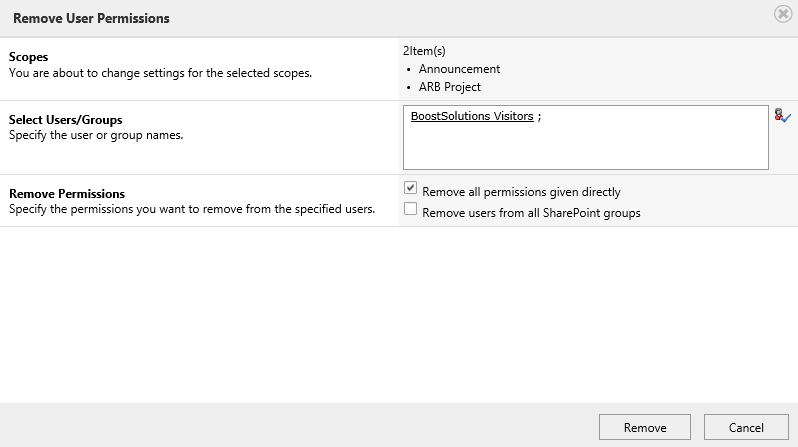Click the Remove Permissions section heading
The height and width of the screenshot is (447, 798).
67,194
